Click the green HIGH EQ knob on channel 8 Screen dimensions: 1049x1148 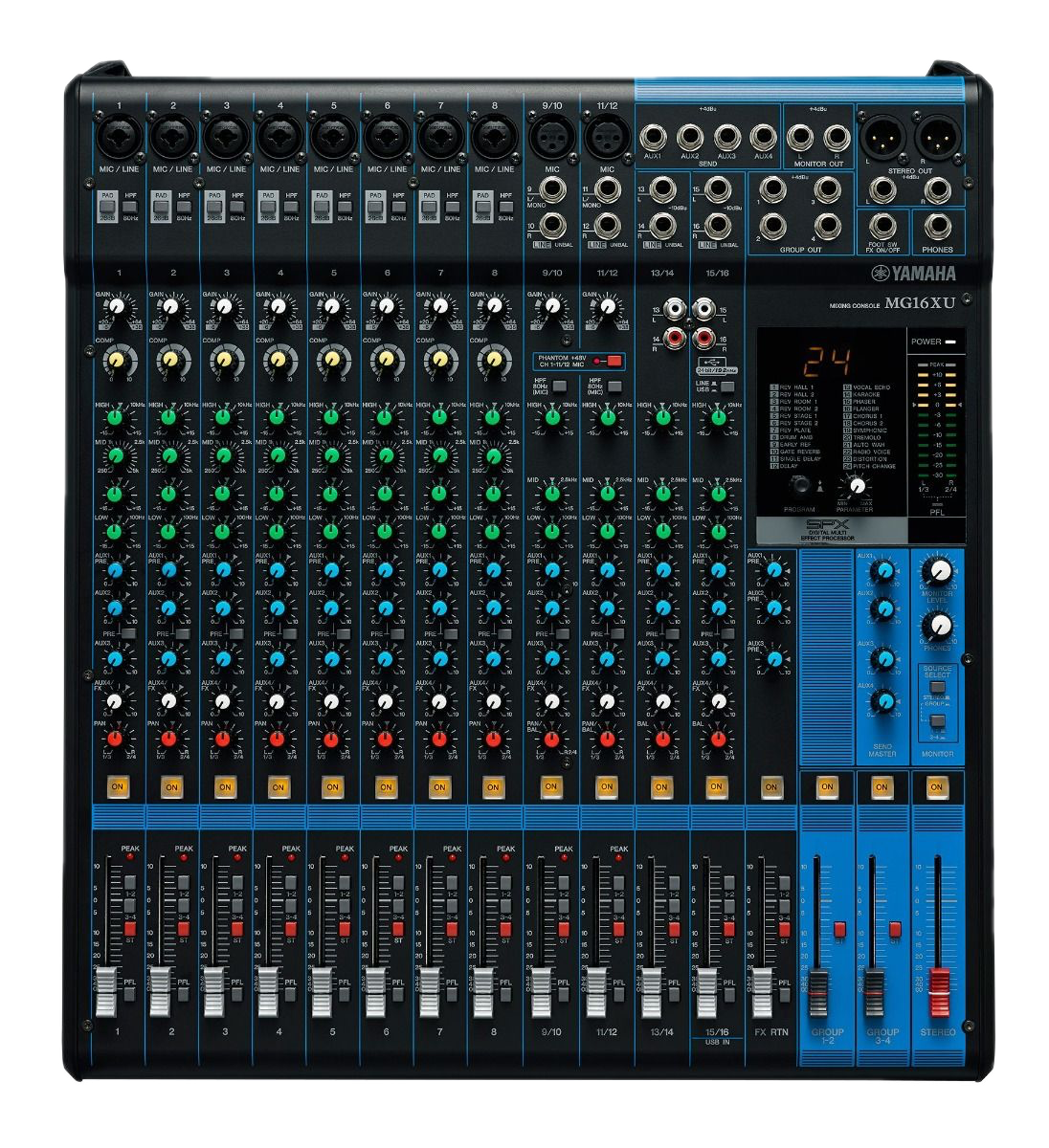pos(492,417)
